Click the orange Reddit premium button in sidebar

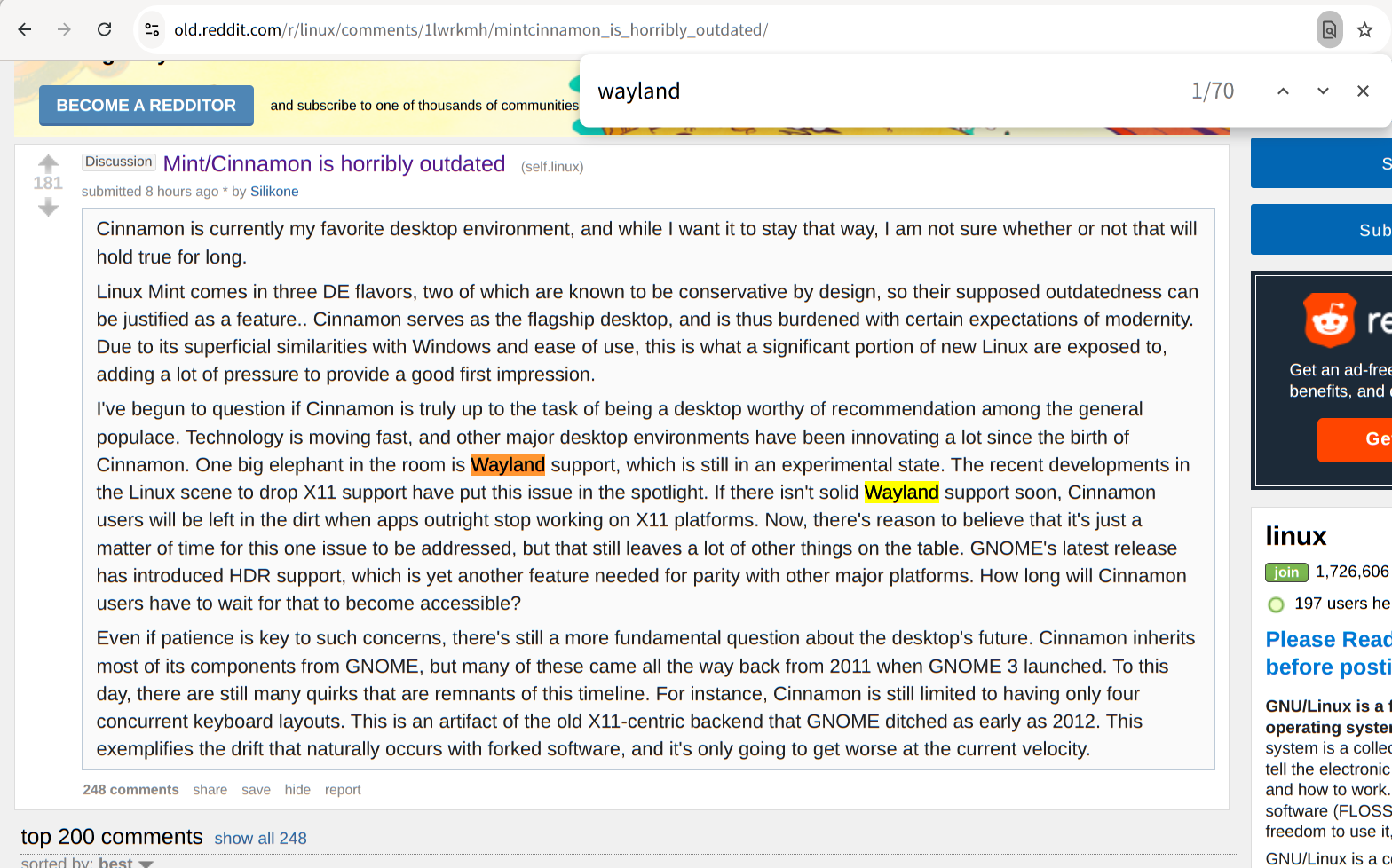pyautogui.click(x=1355, y=439)
